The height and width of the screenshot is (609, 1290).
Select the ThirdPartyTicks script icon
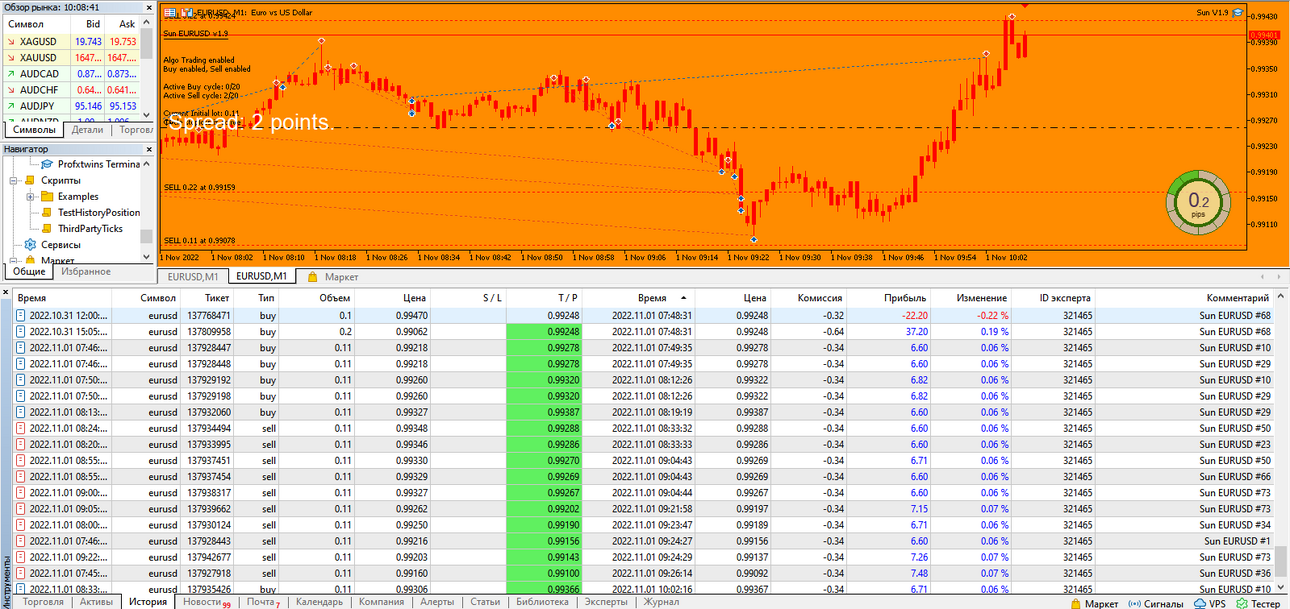point(46,228)
